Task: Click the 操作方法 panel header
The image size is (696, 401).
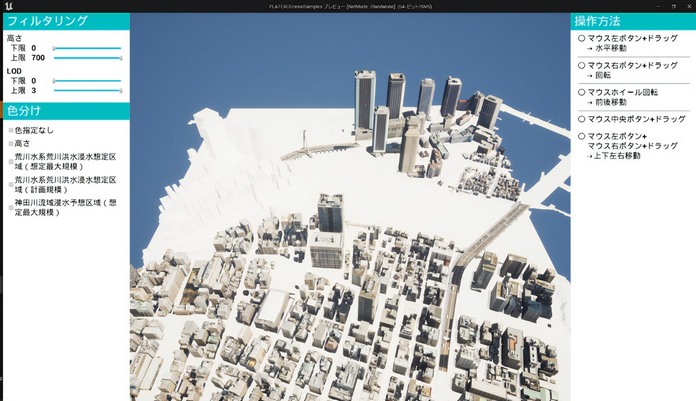Action: click(633, 21)
